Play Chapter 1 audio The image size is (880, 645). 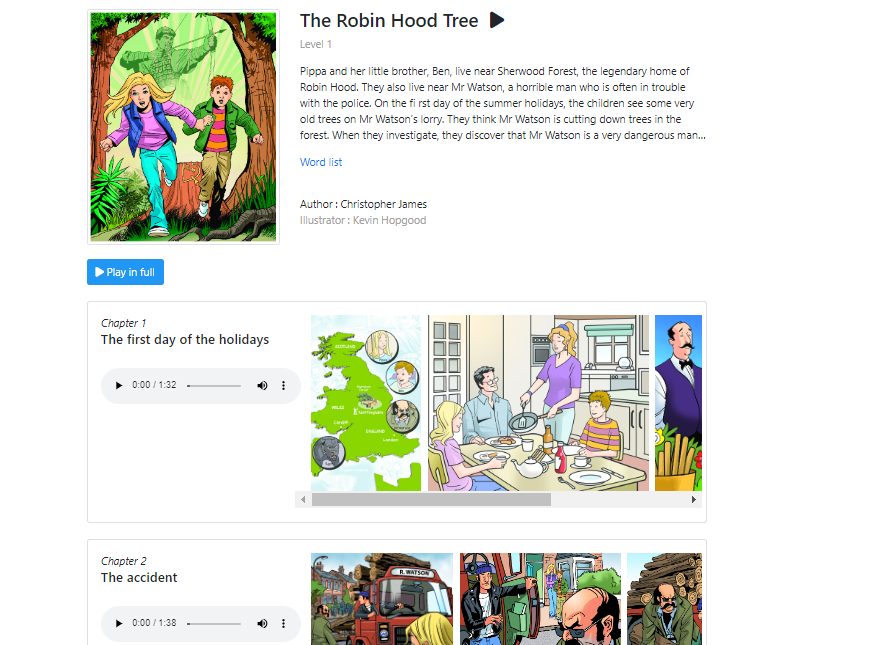[x=118, y=386]
